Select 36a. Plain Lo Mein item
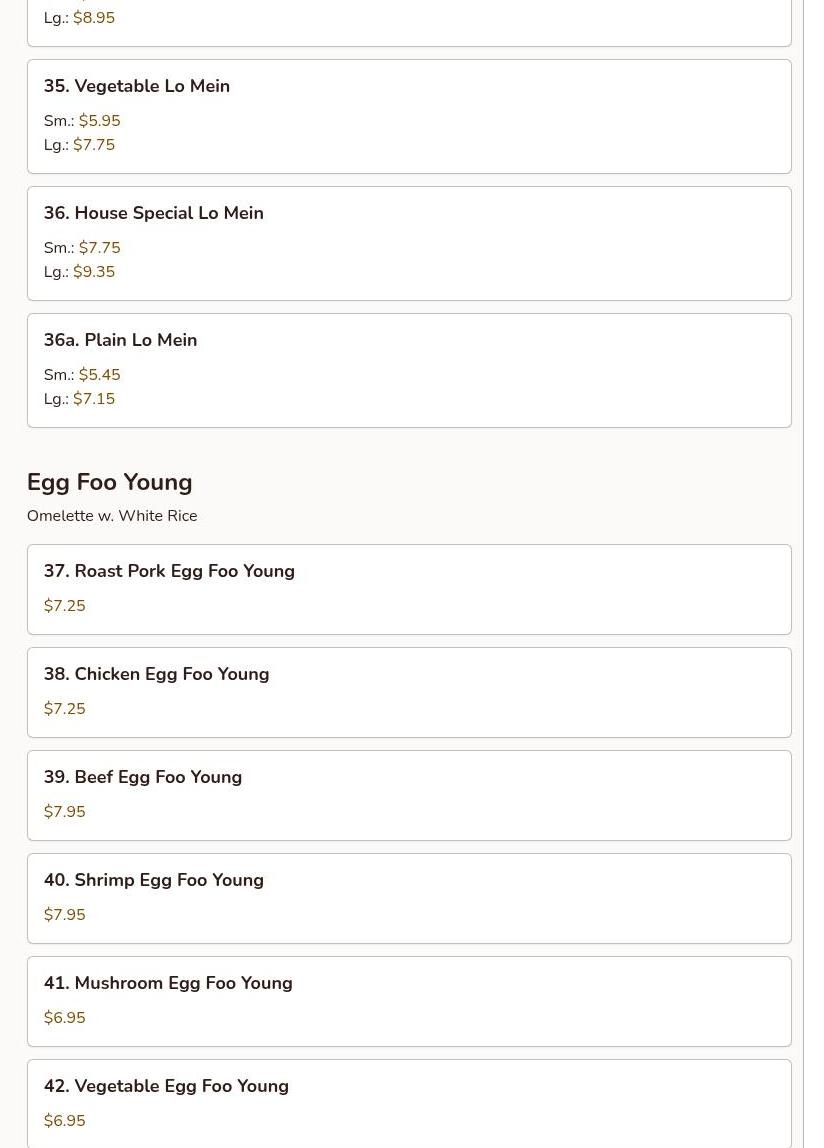This screenshot has height=1148, width=824. click(409, 370)
